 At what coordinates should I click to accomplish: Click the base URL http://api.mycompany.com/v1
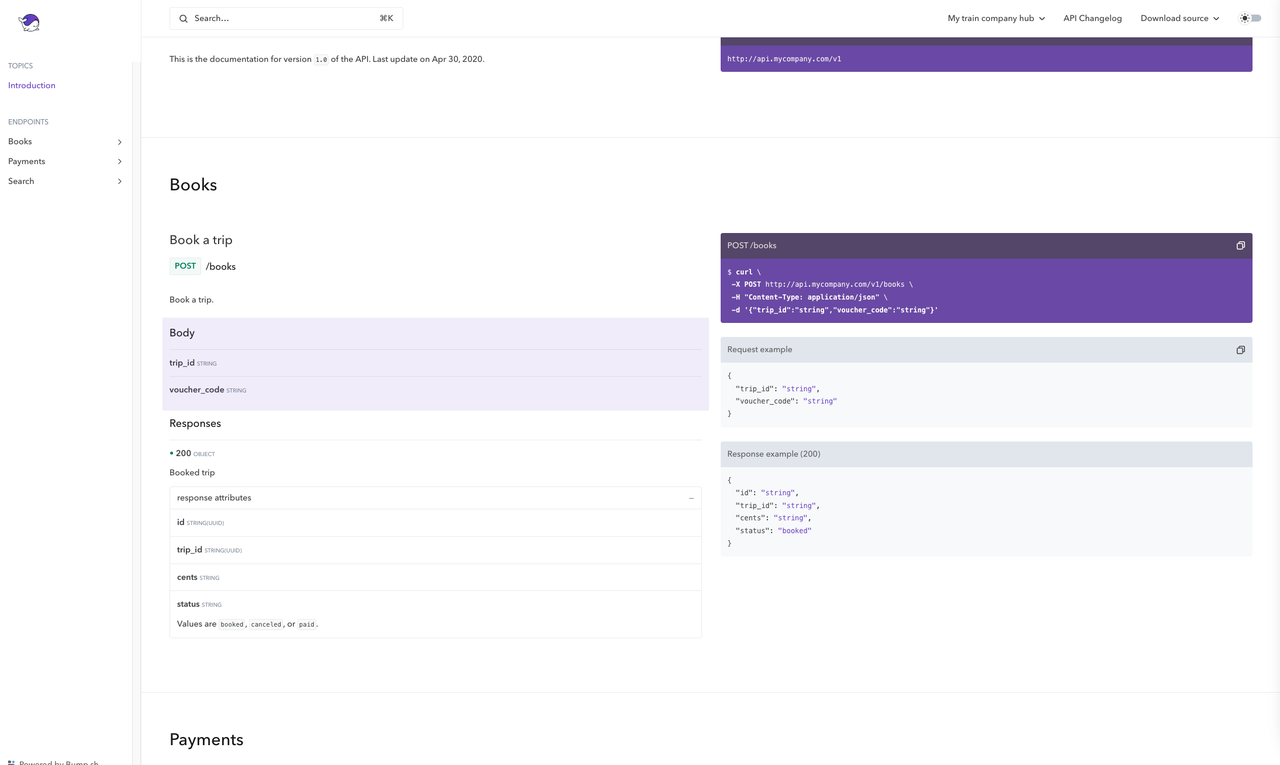(784, 59)
